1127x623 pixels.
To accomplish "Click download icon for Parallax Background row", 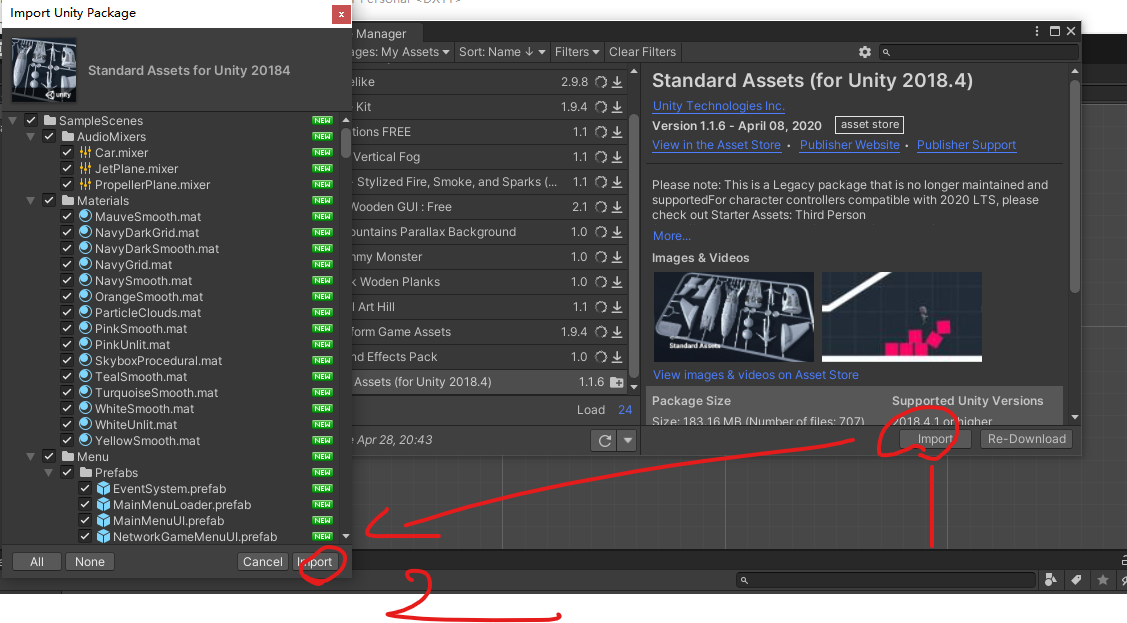I will 617,232.
